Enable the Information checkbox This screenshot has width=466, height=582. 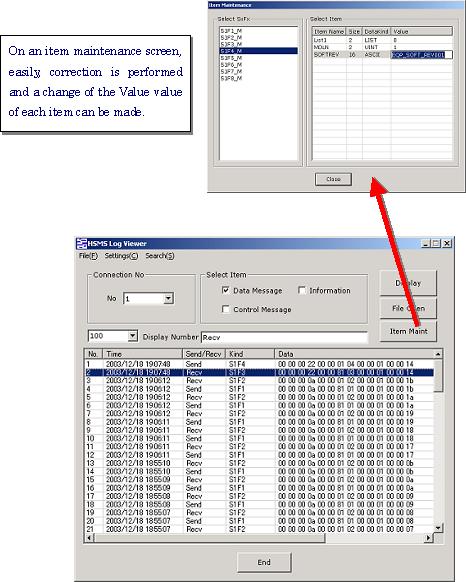[x=302, y=290]
